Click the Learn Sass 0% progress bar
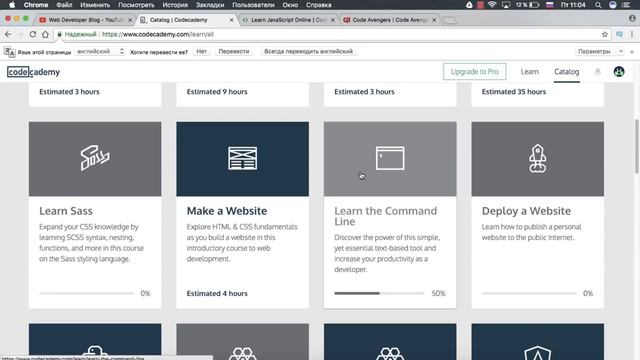The image size is (640, 360). (87, 293)
